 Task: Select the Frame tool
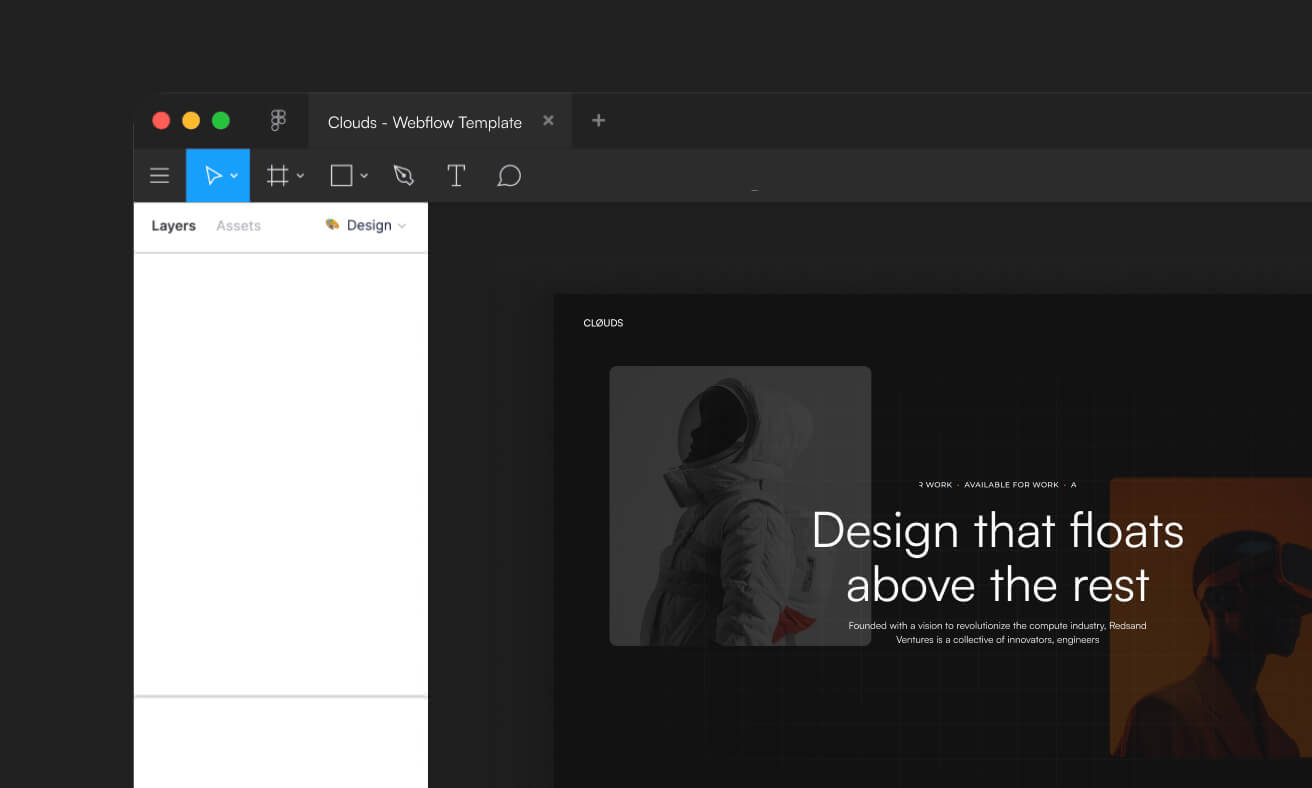tap(277, 176)
